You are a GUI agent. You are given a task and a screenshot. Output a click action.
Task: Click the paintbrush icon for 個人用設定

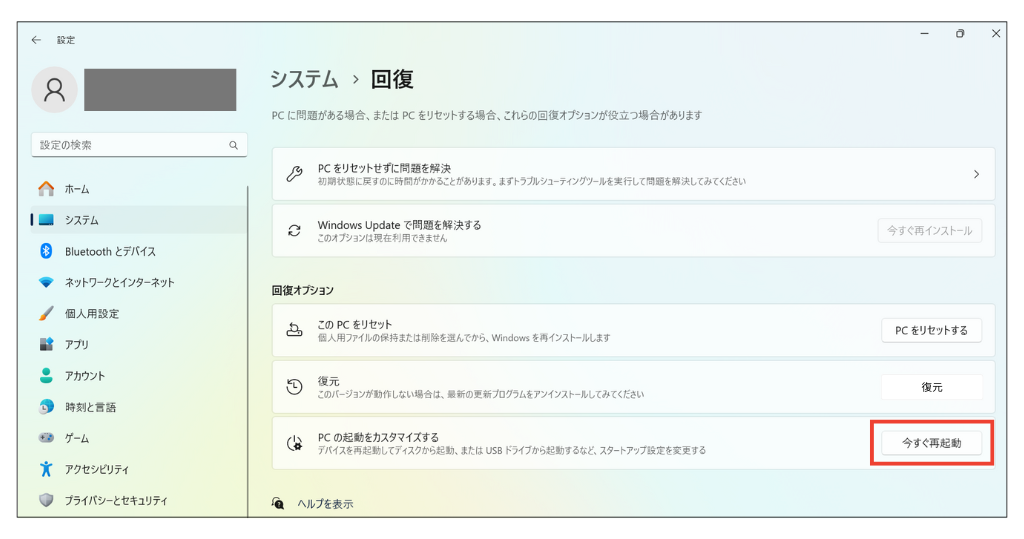point(46,314)
